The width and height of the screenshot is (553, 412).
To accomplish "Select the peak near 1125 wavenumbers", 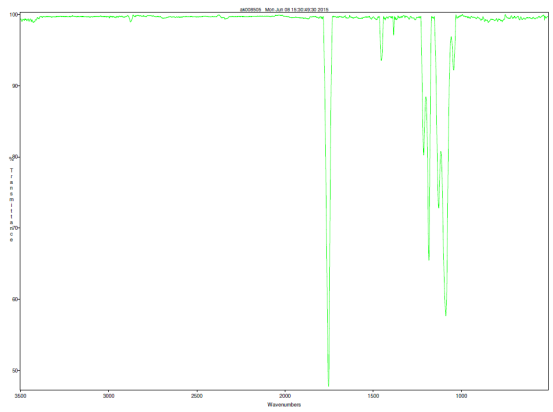I will (439, 206).
